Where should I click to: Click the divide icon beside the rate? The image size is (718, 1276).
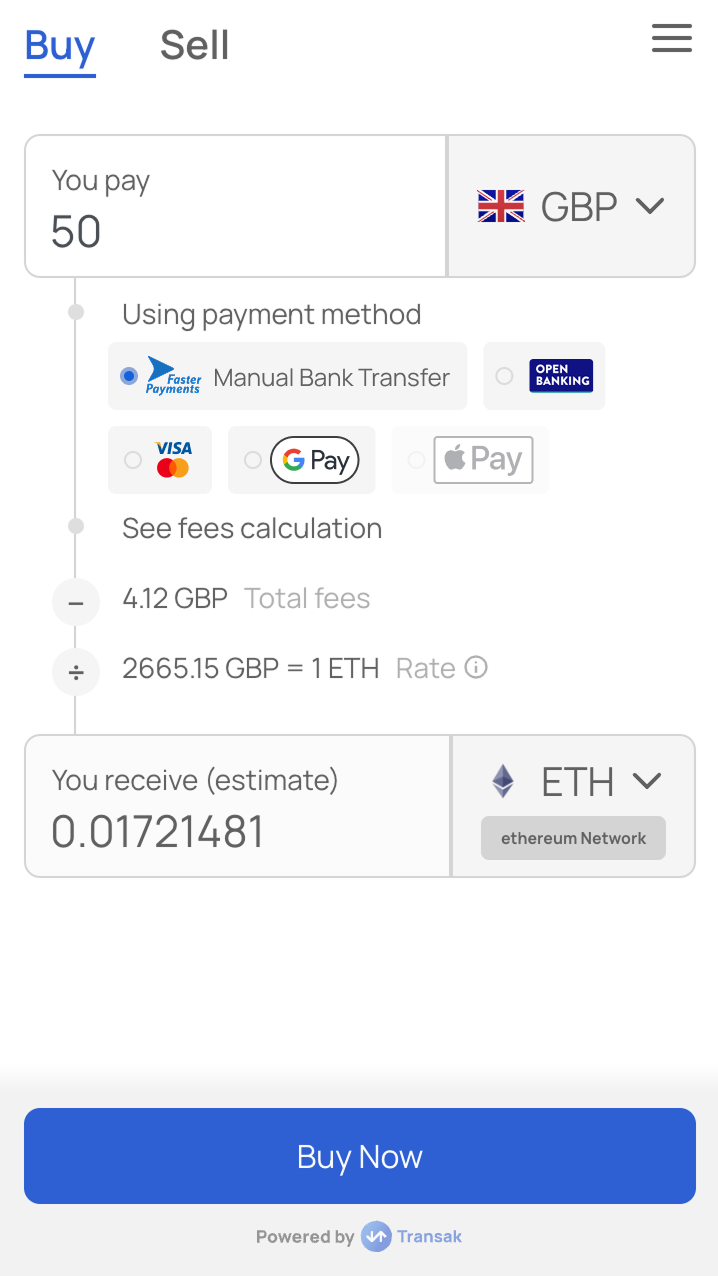(x=76, y=672)
